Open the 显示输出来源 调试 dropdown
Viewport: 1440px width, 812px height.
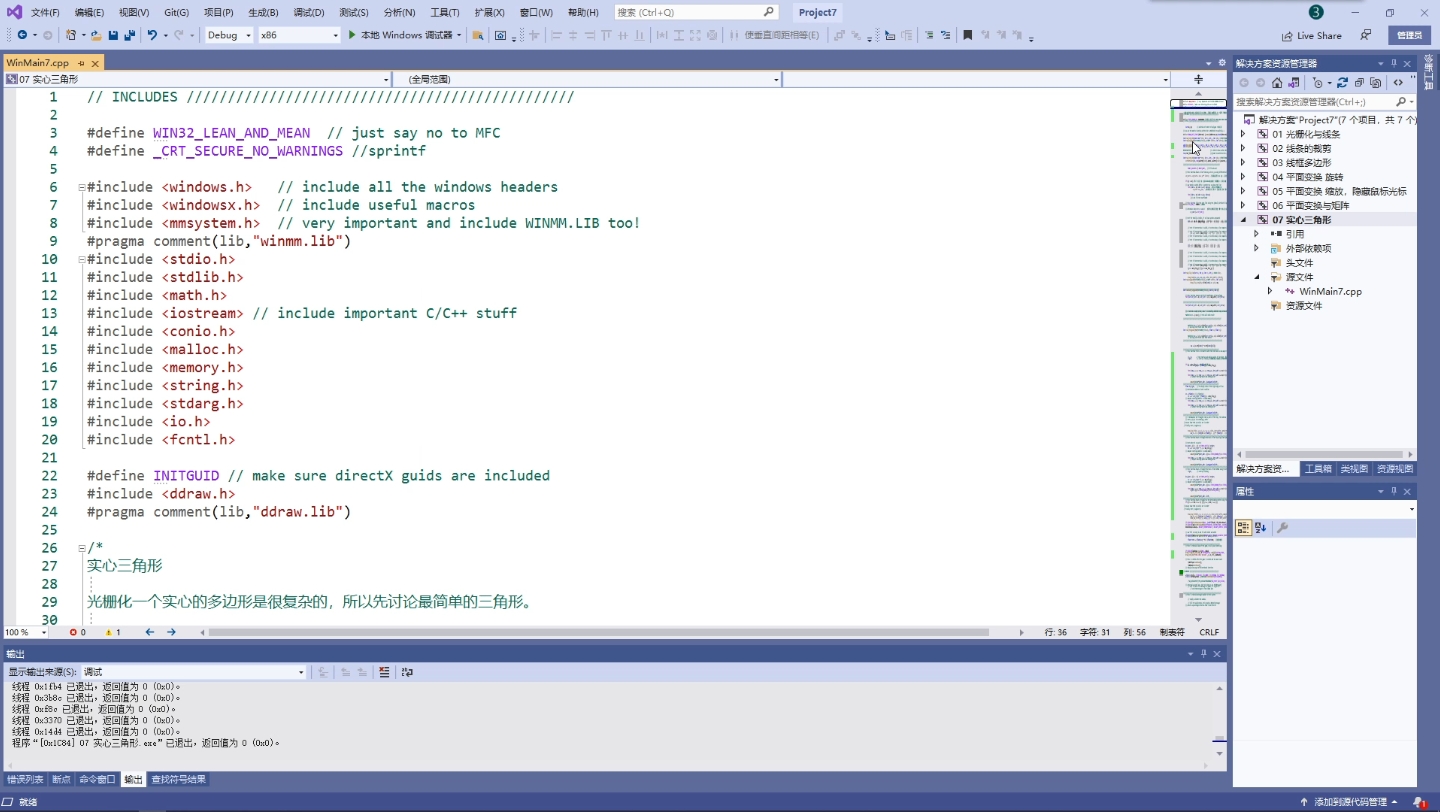pos(193,672)
